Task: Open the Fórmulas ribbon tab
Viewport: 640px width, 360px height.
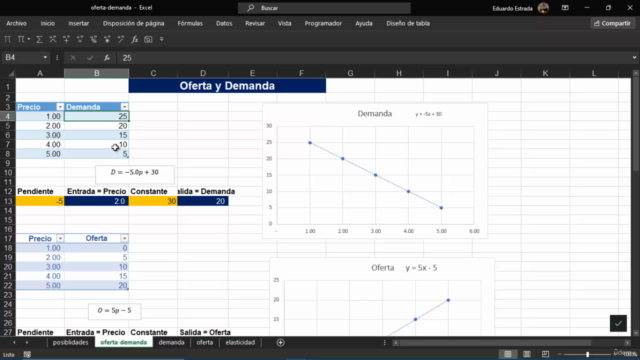Action: click(x=190, y=23)
